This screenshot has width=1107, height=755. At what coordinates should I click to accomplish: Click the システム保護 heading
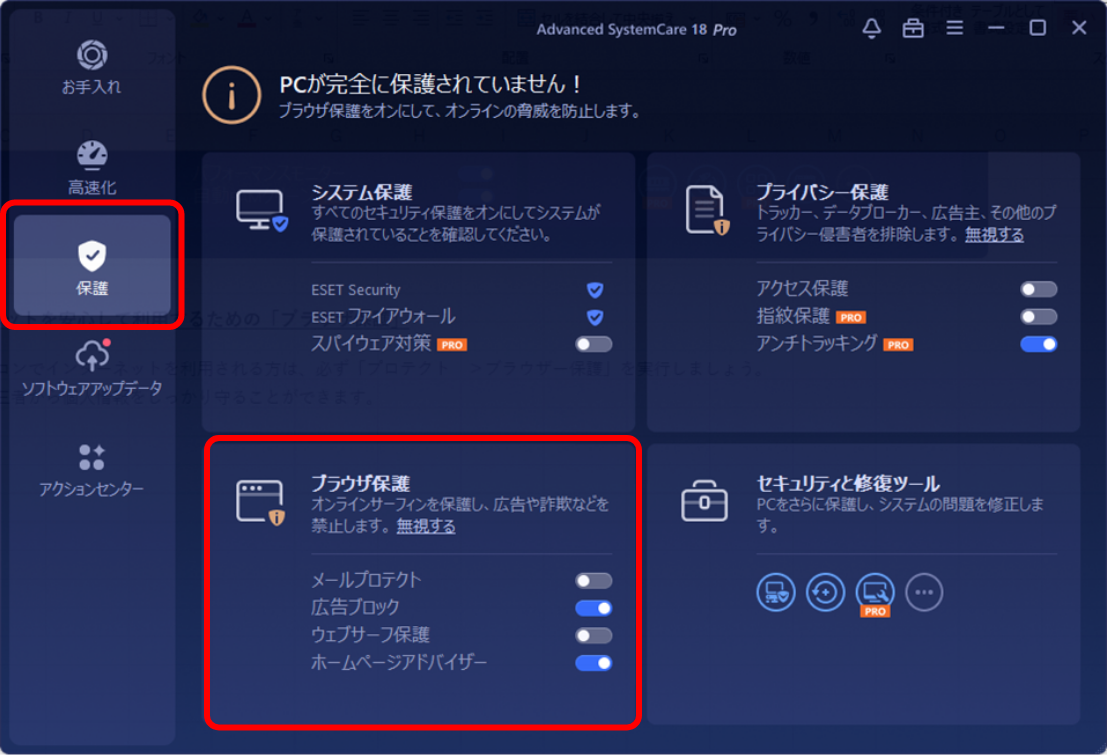pyautogui.click(x=361, y=192)
